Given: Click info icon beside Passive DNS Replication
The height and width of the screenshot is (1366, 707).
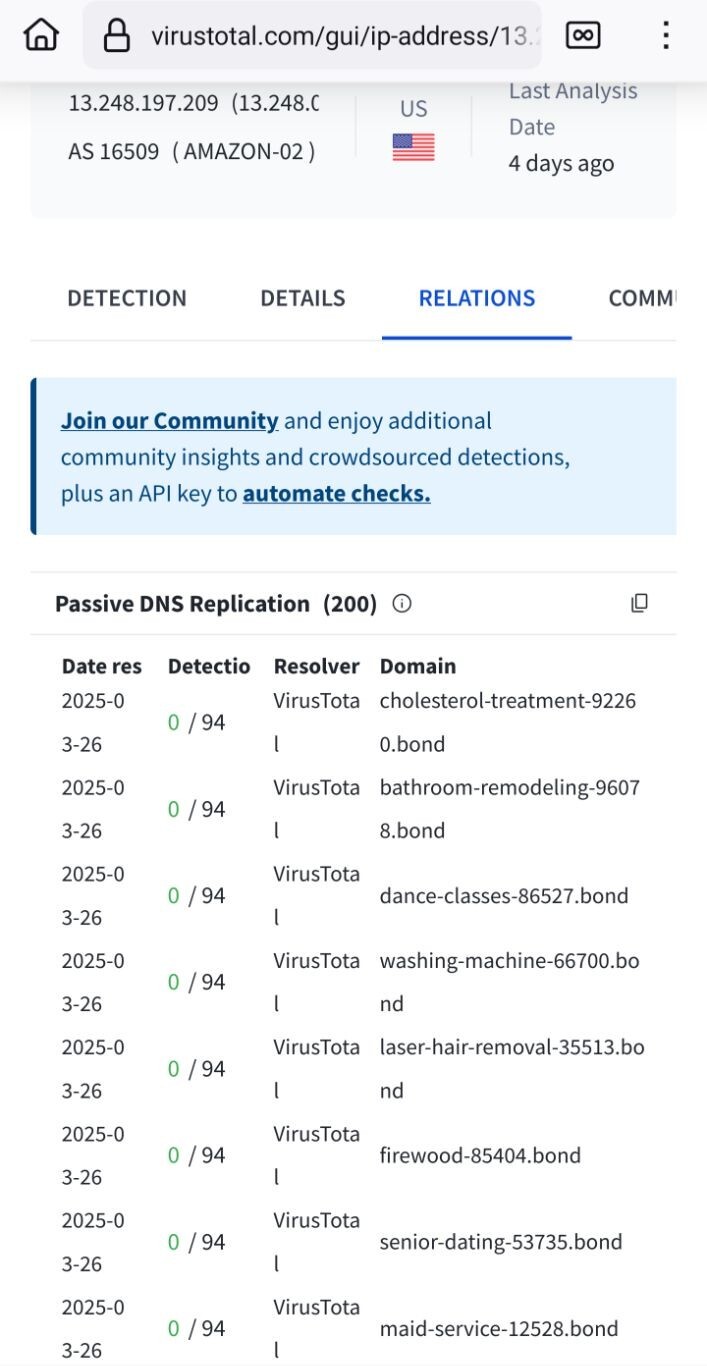Looking at the screenshot, I should tap(402, 603).
